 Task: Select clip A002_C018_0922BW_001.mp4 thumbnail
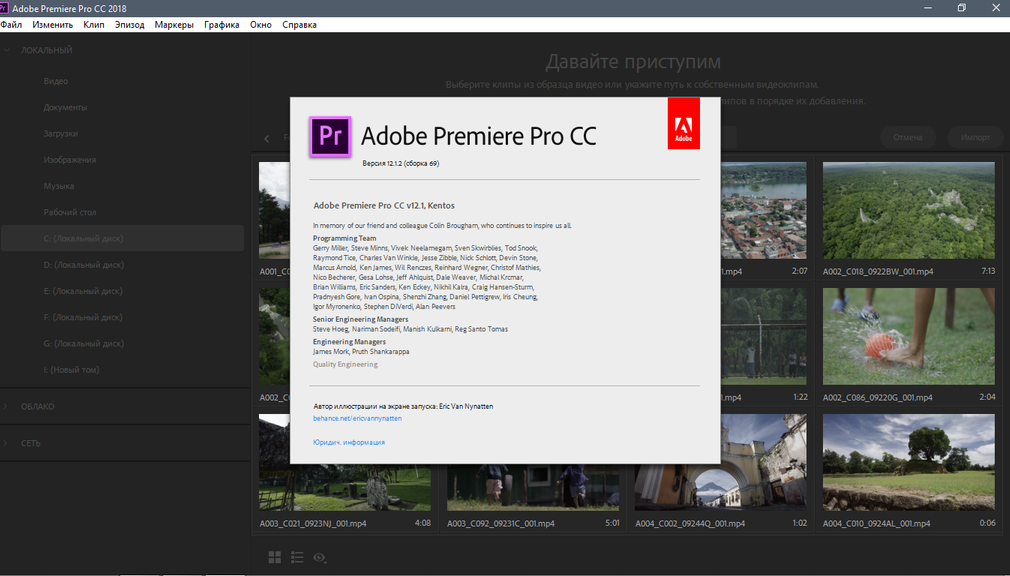click(x=909, y=211)
